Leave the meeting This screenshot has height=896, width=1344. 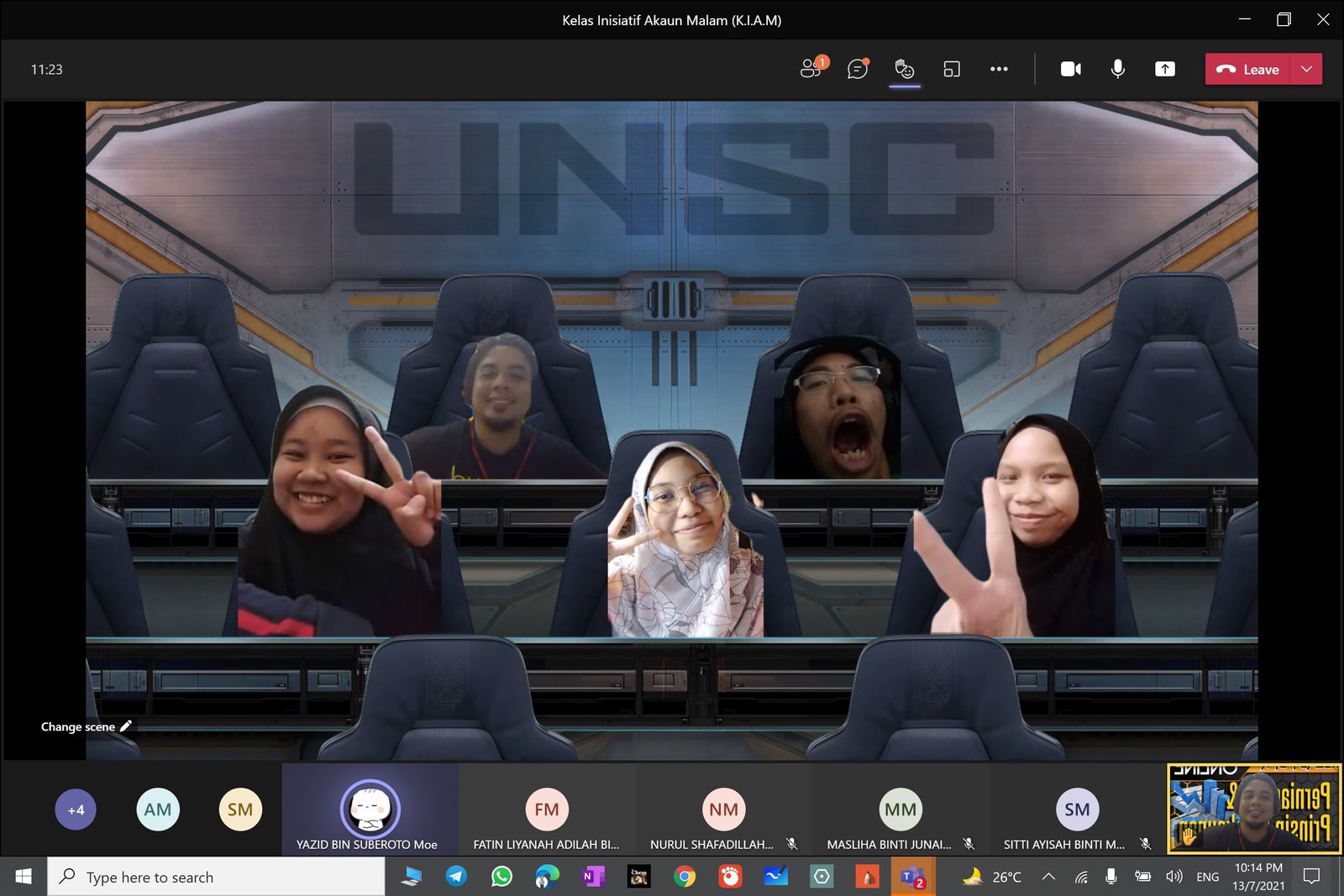1248,69
